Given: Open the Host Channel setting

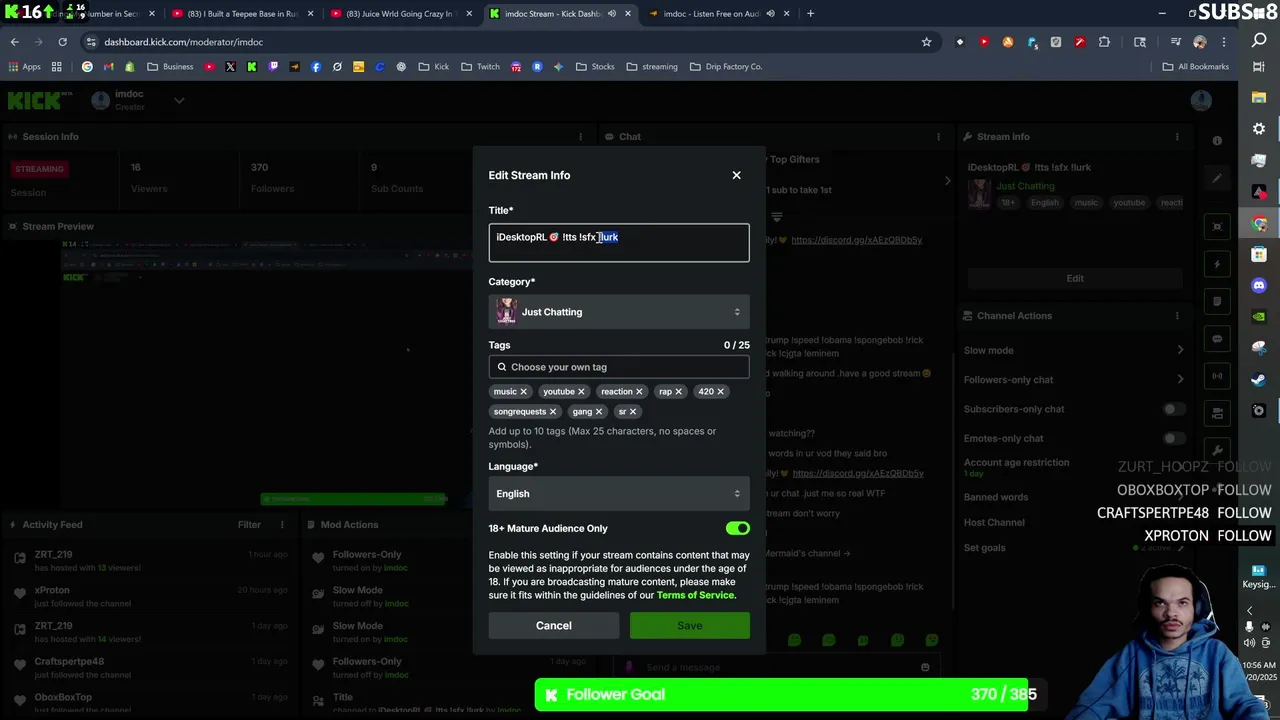Looking at the screenshot, I should tap(994, 522).
